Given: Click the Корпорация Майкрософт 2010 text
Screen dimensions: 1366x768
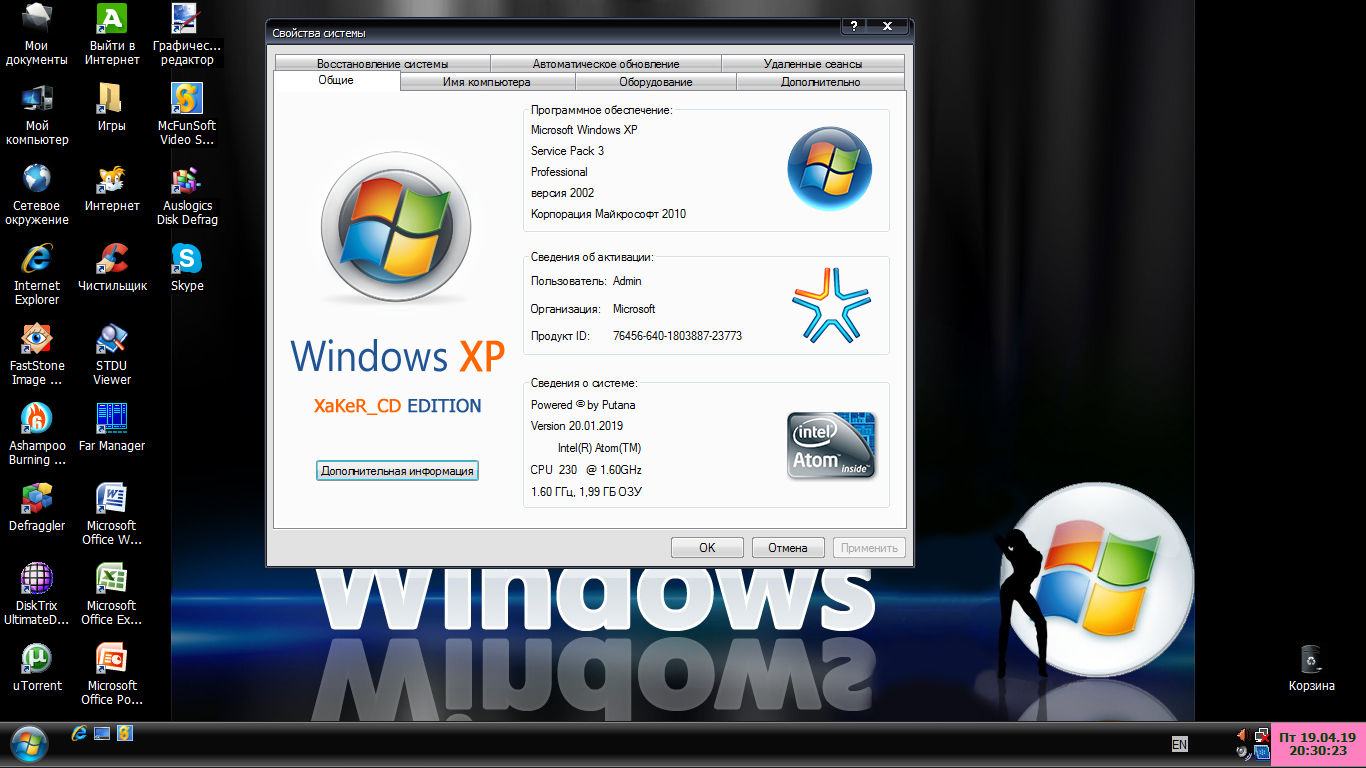Looking at the screenshot, I should tap(608, 214).
